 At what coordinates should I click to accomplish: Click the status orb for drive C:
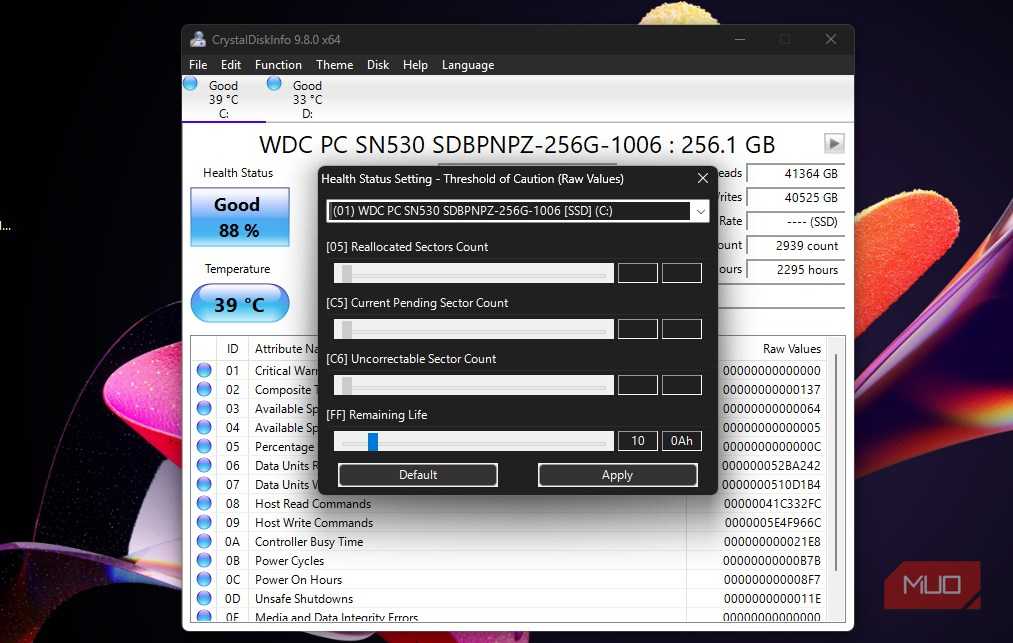tap(191, 83)
